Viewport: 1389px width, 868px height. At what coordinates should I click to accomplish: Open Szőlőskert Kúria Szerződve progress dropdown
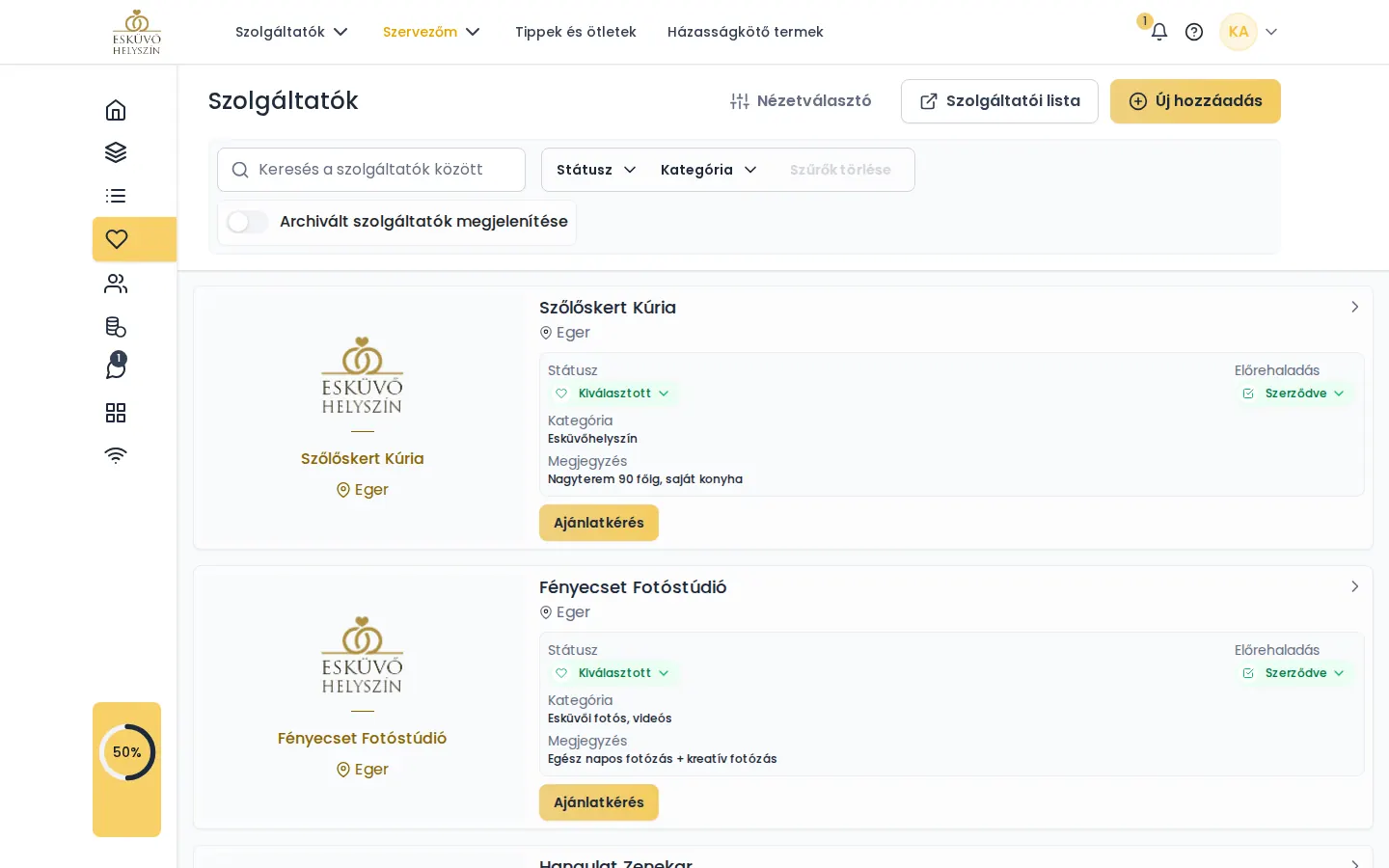[1295, 393]
